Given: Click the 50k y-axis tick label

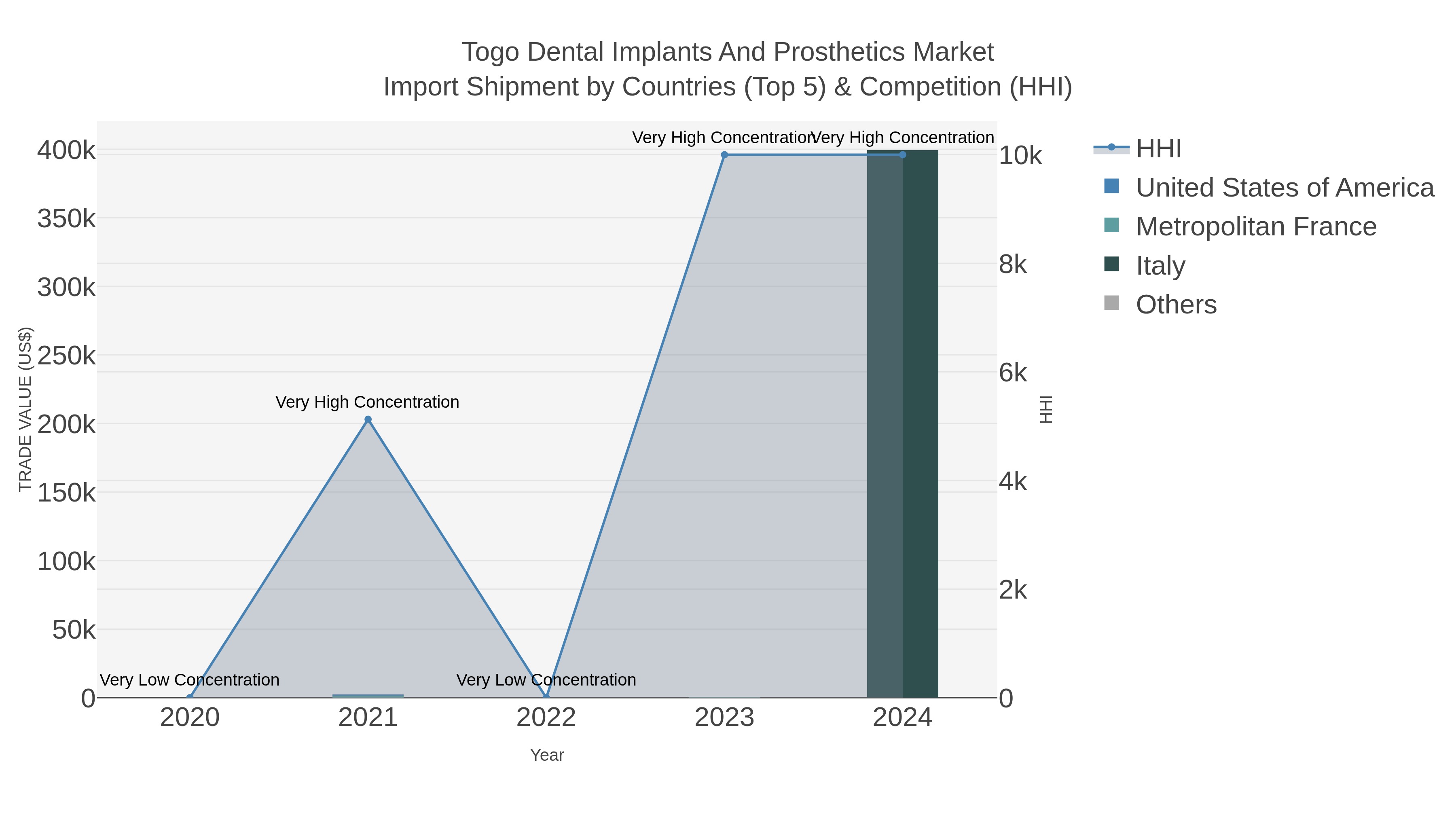Looking at the screenshot, I should (74, 630).
